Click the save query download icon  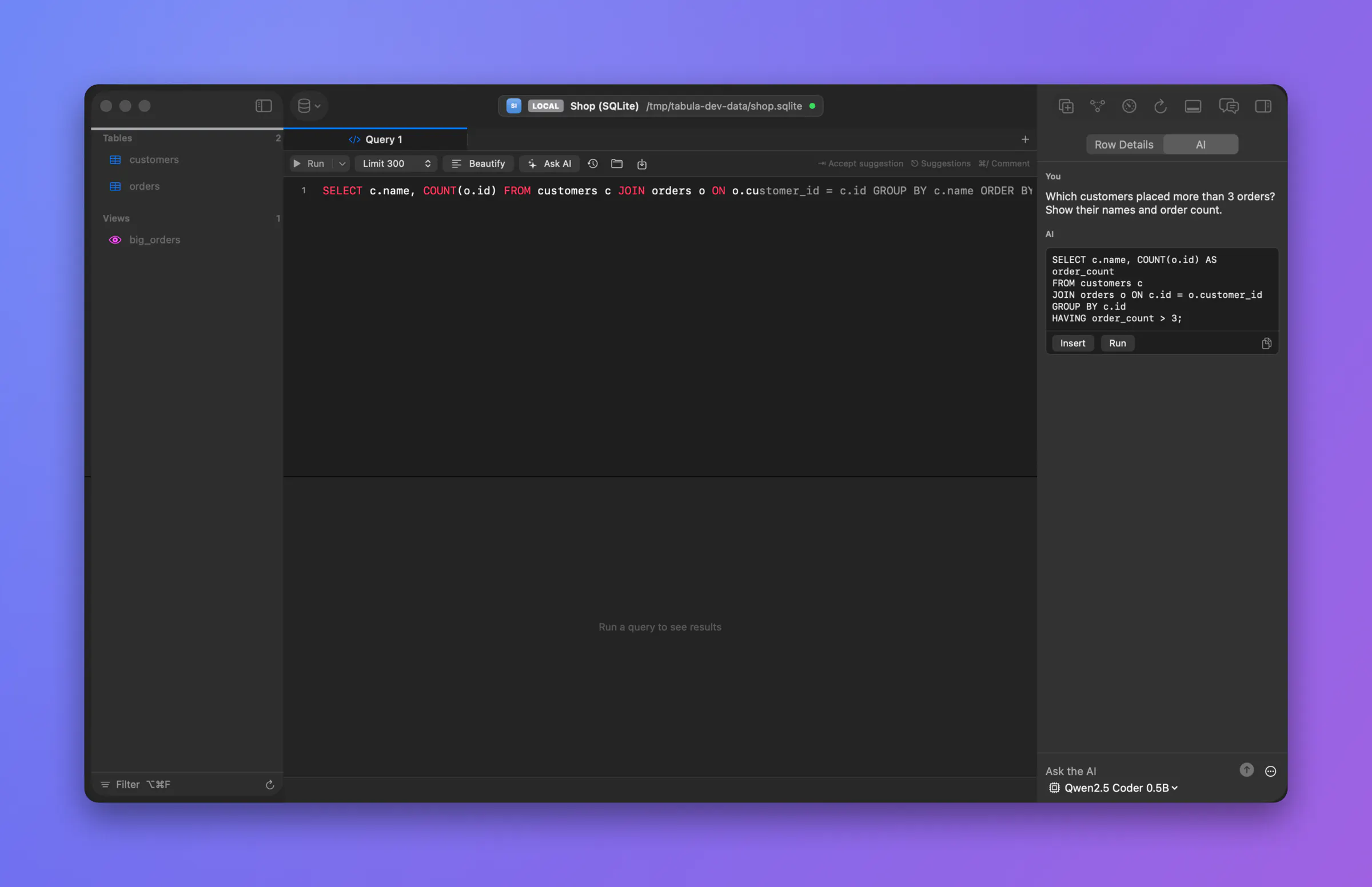pyautogui.click(x=641, y=164)
